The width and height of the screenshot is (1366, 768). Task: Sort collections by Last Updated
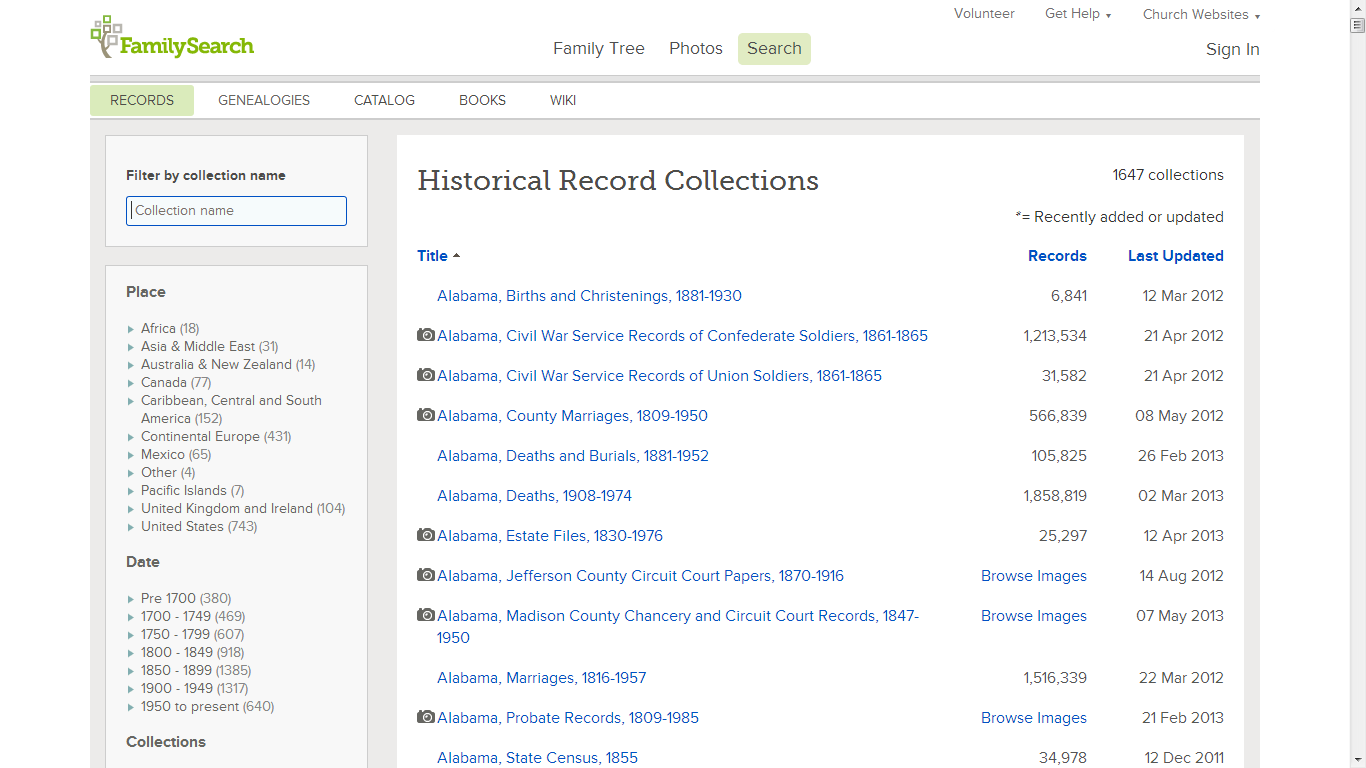1175,256
